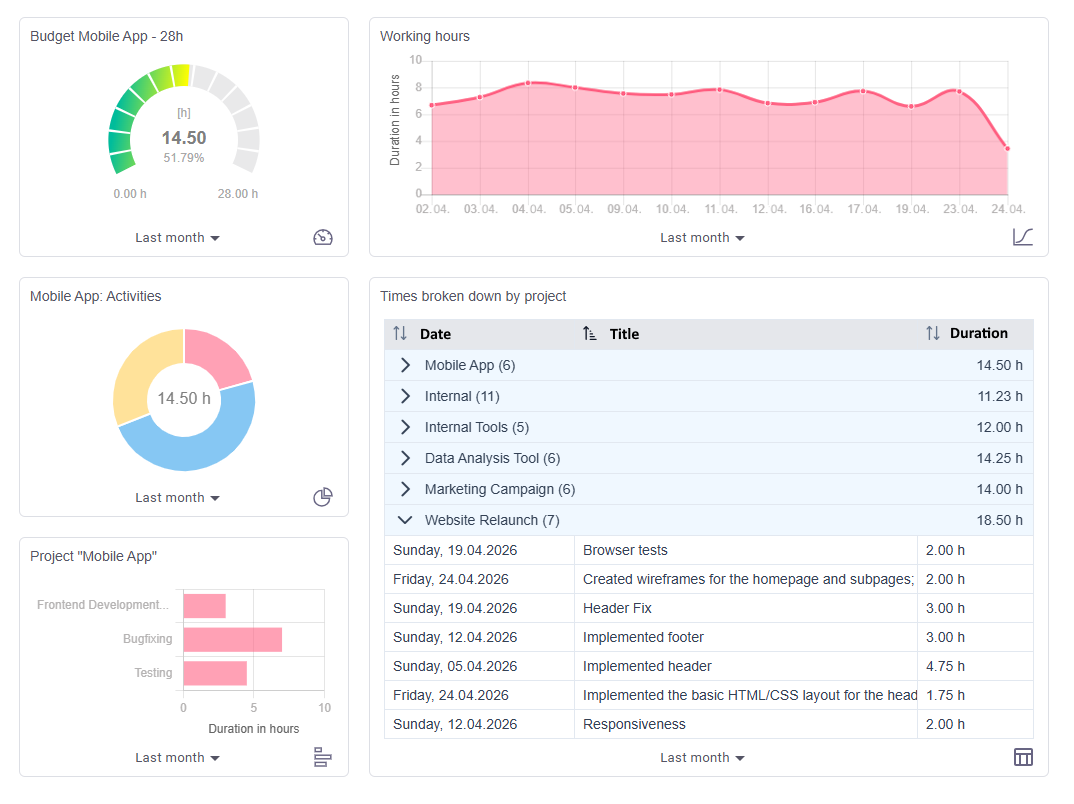Open Last month dropdown under Working hours
Screen dimensions: 1074x804
coord(702,238)
